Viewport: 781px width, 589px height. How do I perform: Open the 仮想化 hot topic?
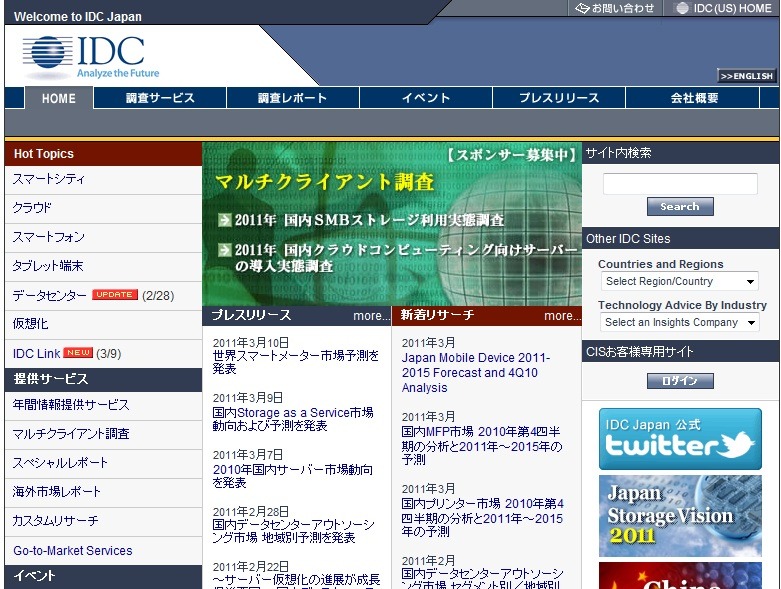[x=30, y=324]
